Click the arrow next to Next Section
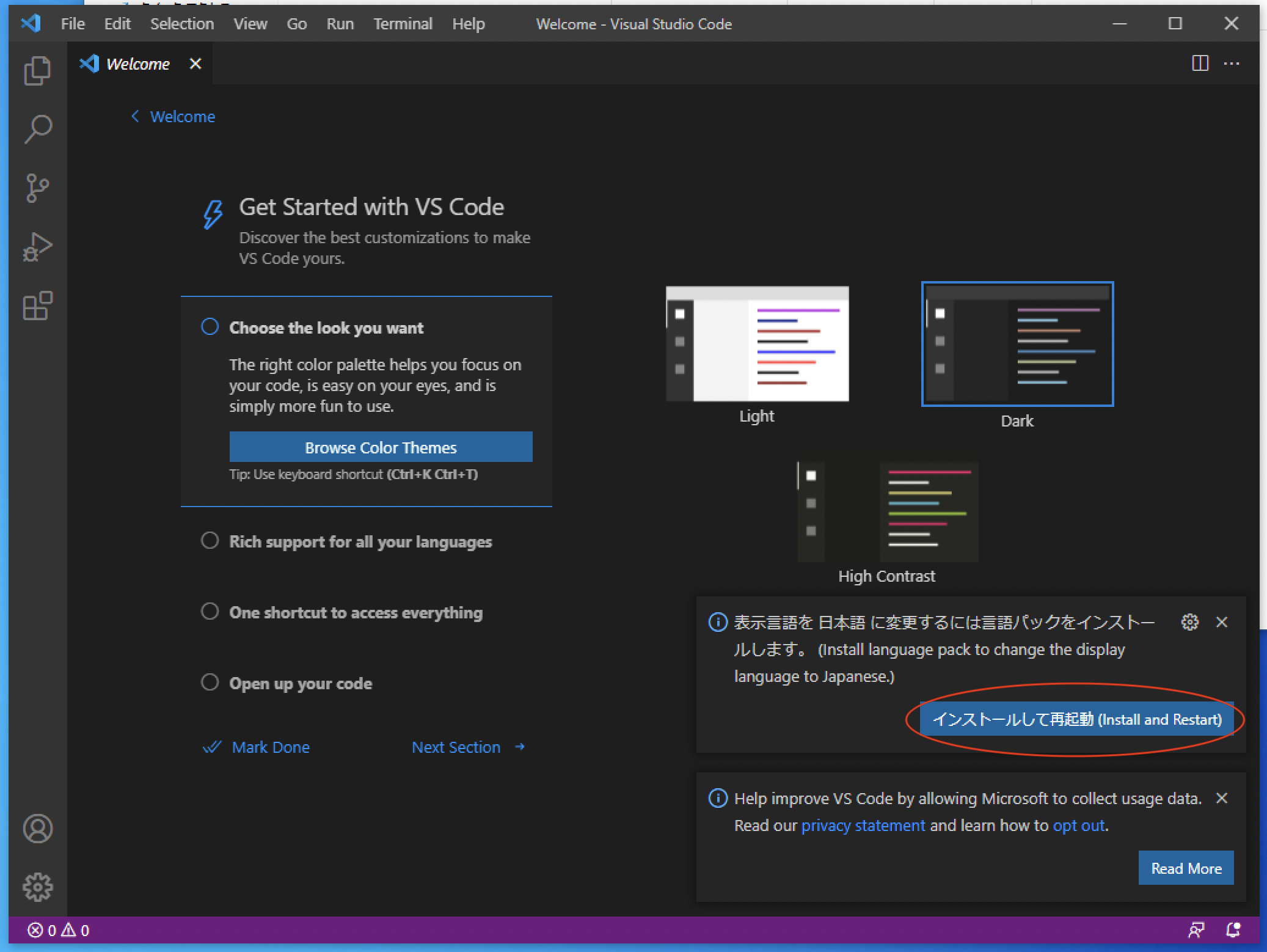This screenshot has width=1267, height=952. pos(520,747)
